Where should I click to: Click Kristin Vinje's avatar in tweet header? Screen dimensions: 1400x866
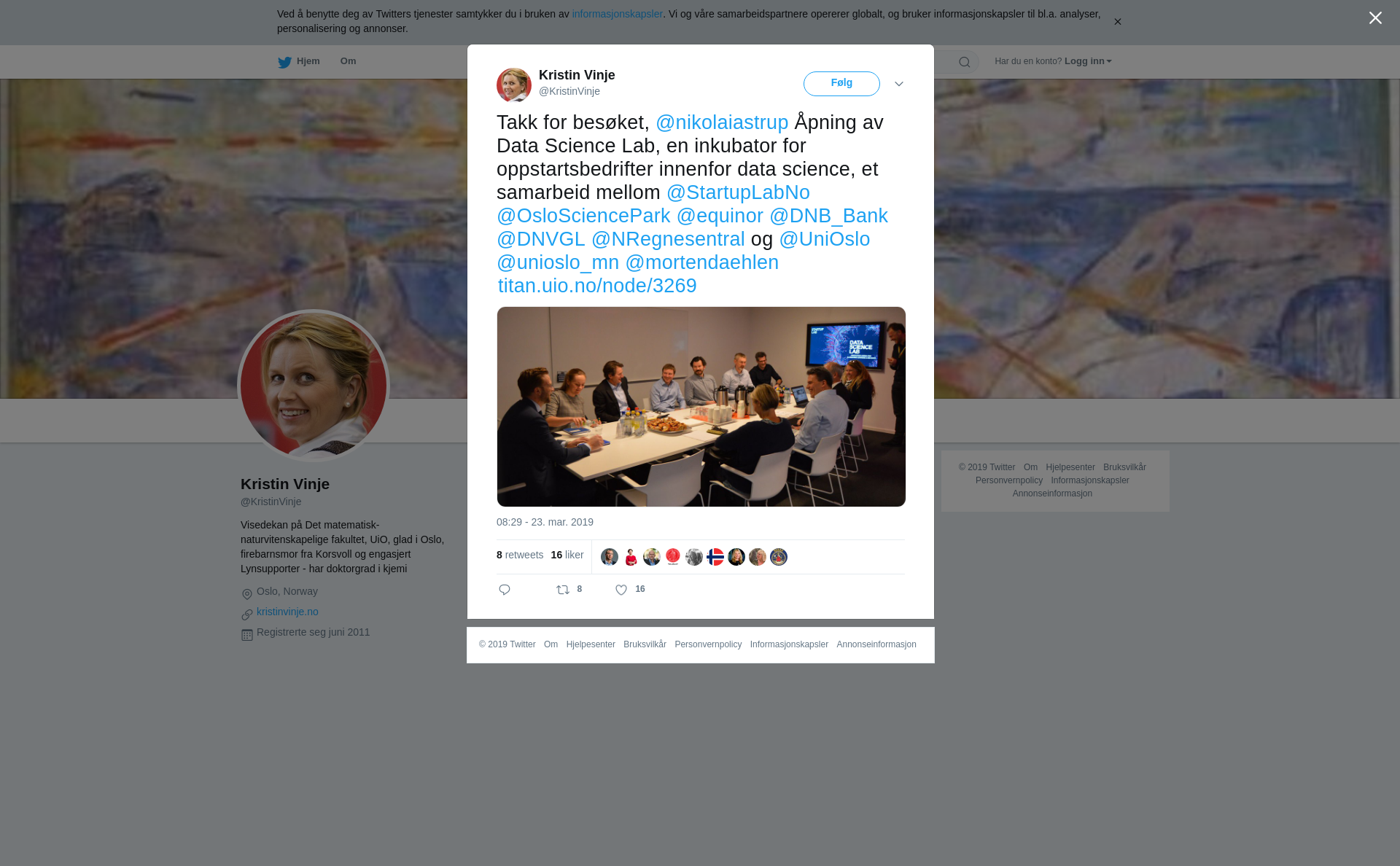pyautogui.click(x=514, y=85)
